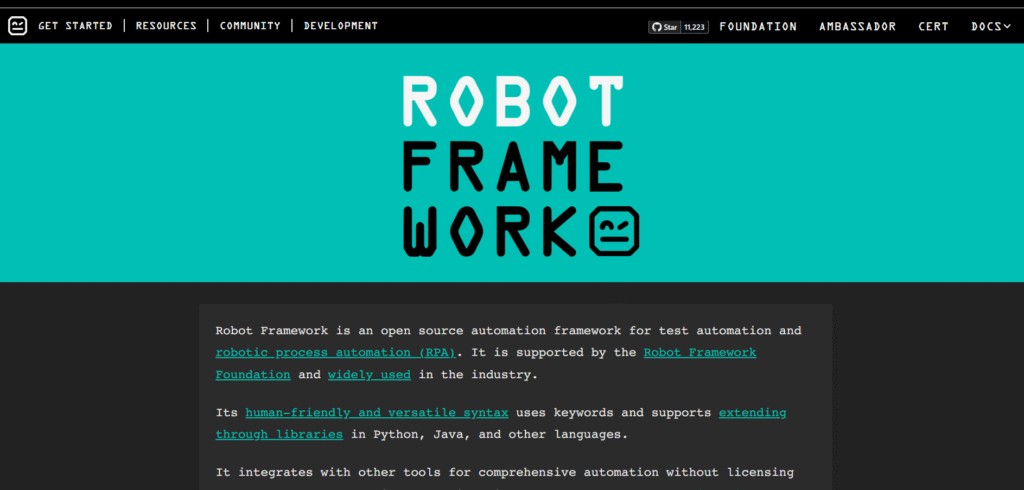Go to the COMMUNITY section
Viewport: 1024px width, 490px height.
(x=249, y=26)
